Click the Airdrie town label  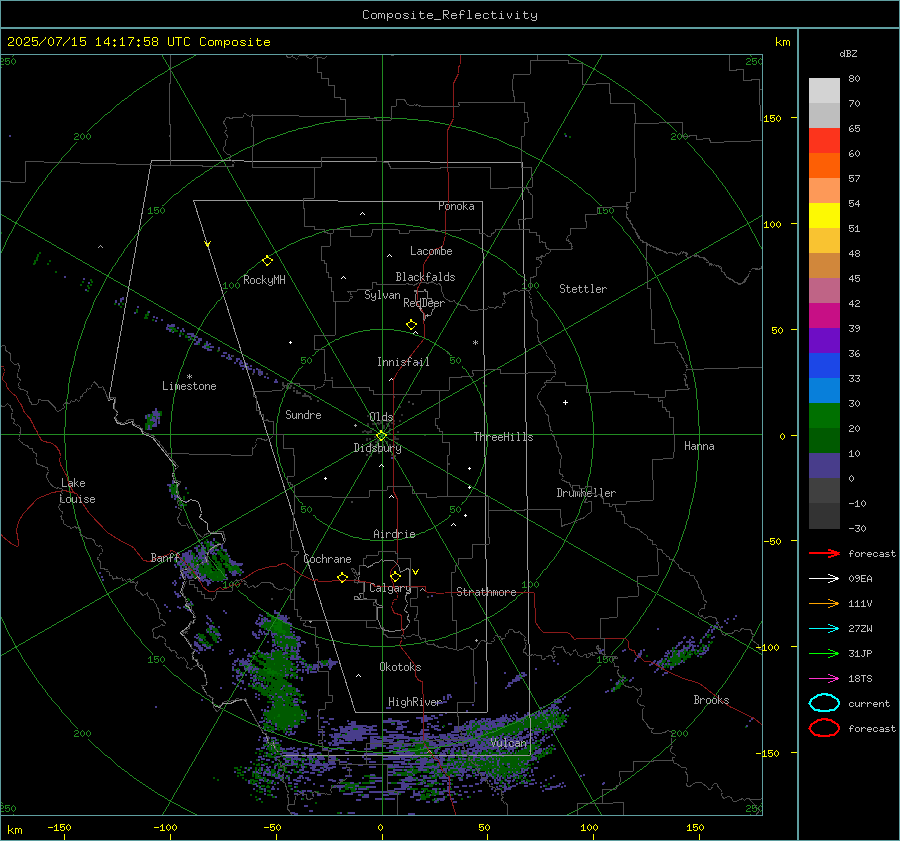pos(394,534)
